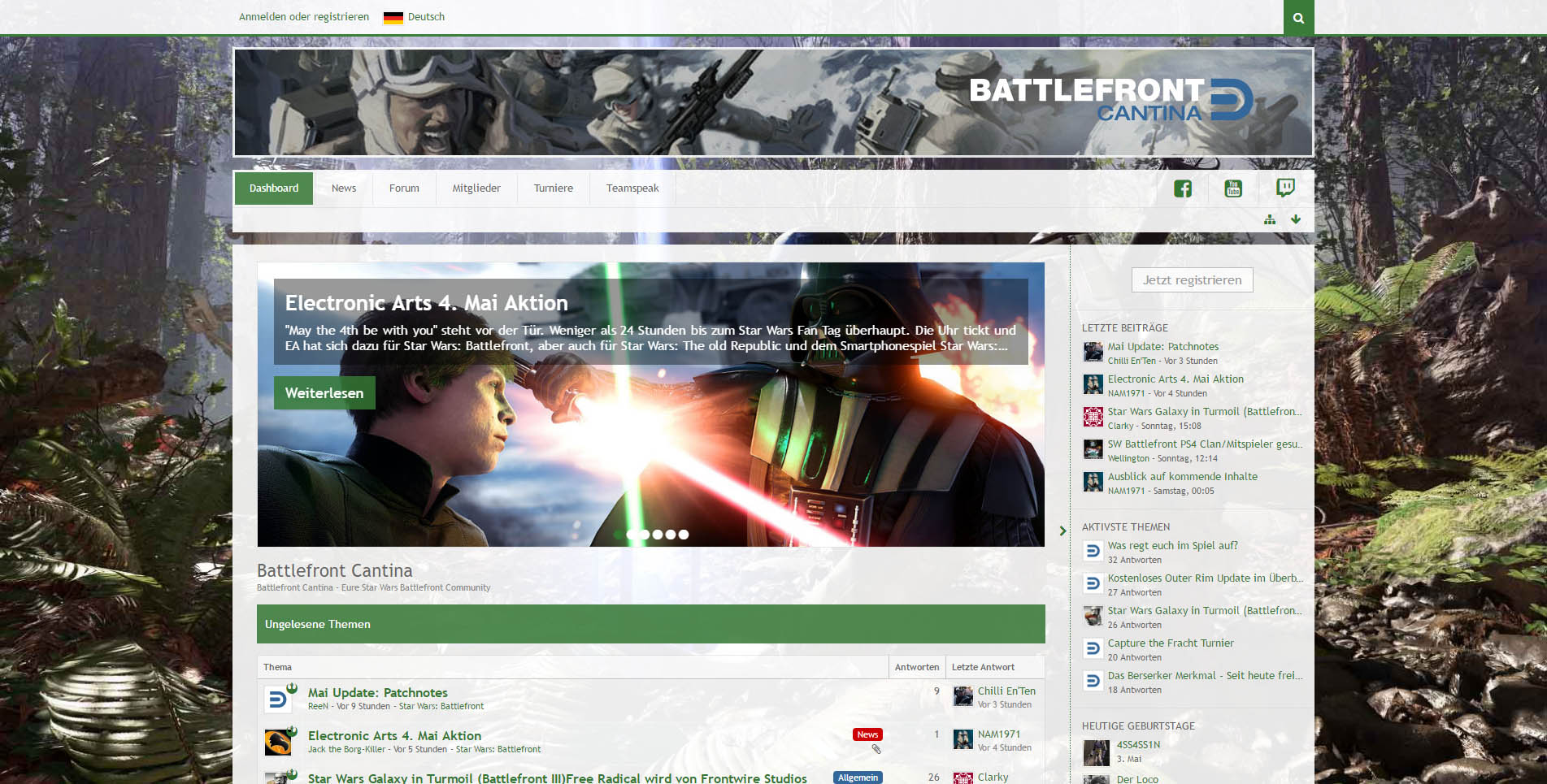Open Das Berserker Merkmal topic
Image resolution: width=1547 pixels, height=784 pixels.
[1205, 676]
